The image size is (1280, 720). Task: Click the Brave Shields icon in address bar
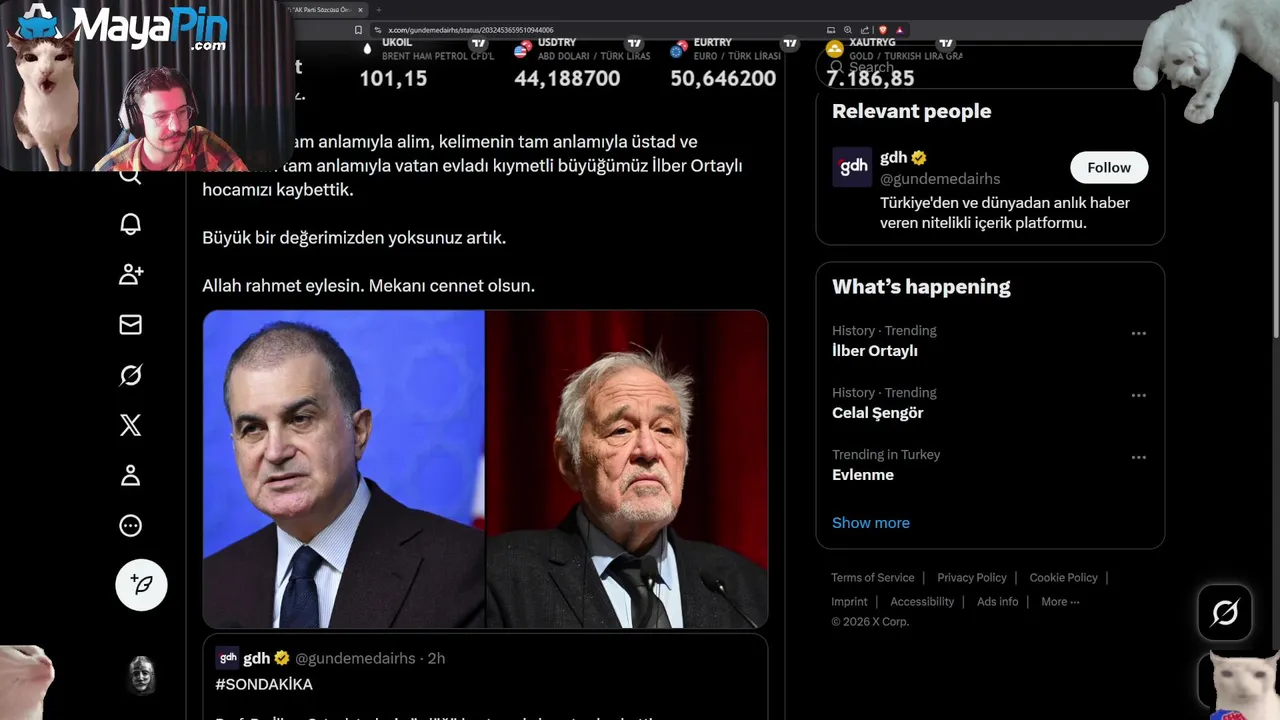point(883,30)
